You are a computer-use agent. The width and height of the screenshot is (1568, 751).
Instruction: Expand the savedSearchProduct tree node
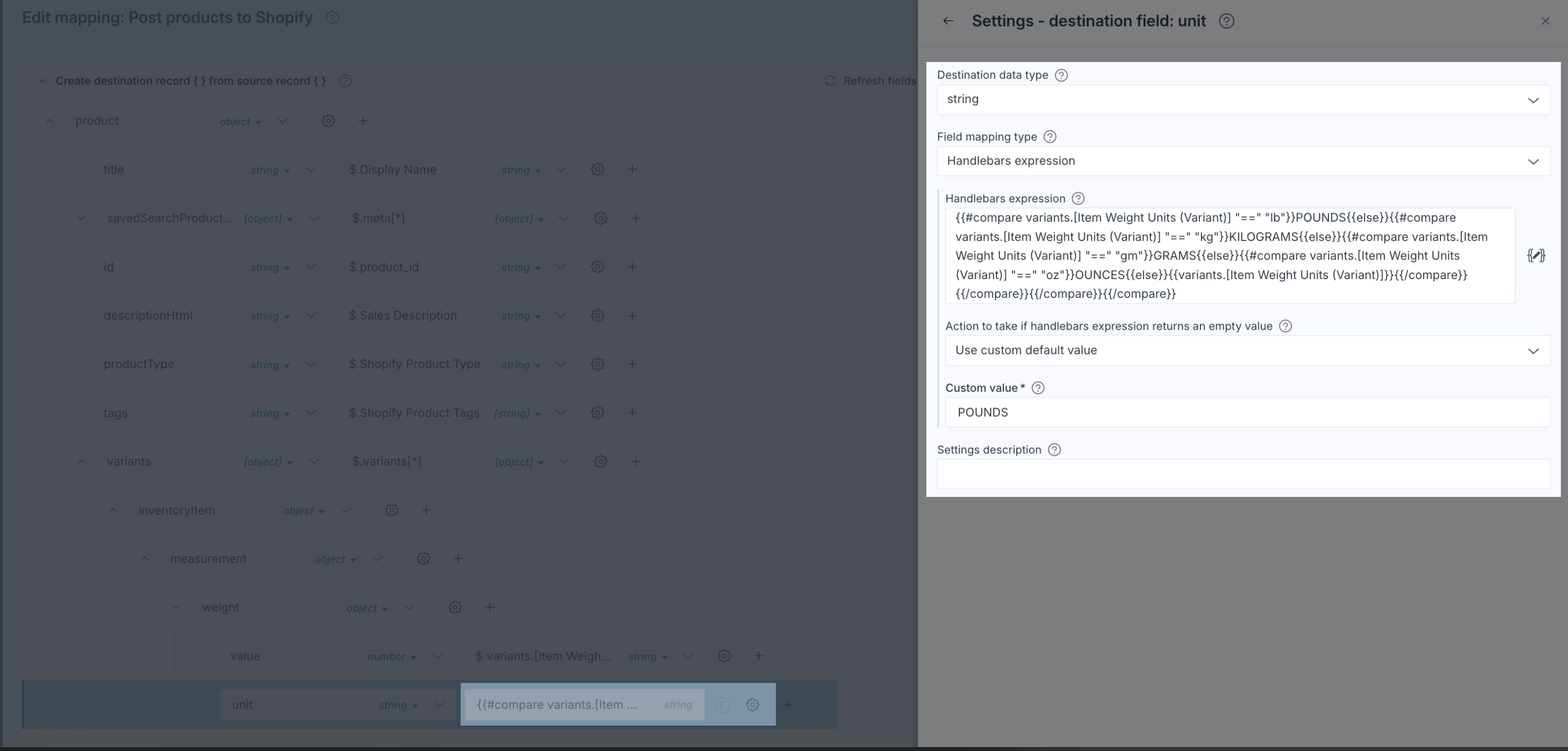(81, 218)
